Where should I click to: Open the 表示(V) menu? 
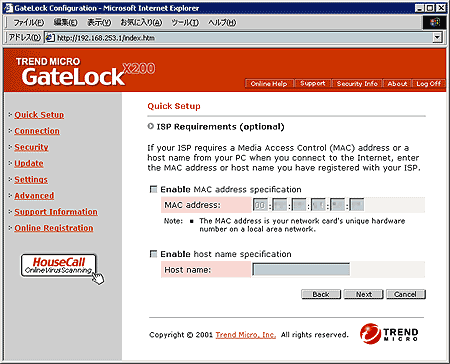(x=99, y=22)
